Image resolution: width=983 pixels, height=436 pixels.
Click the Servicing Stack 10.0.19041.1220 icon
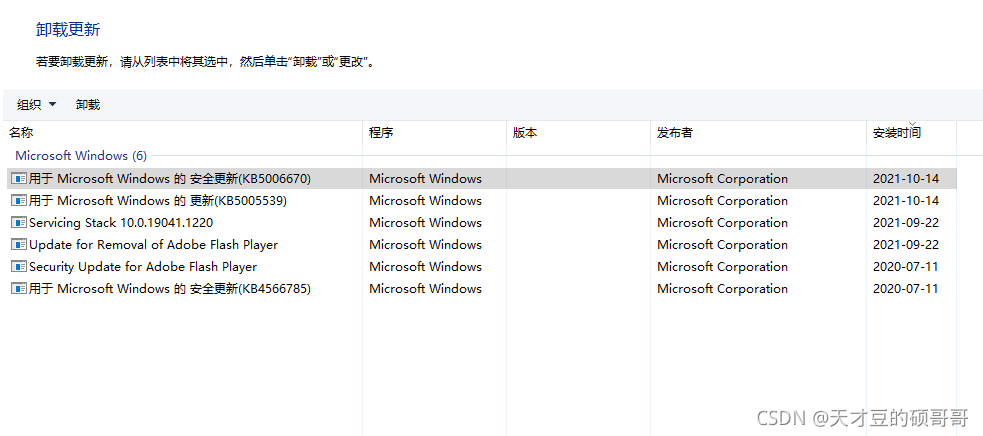tap(19, 223)
